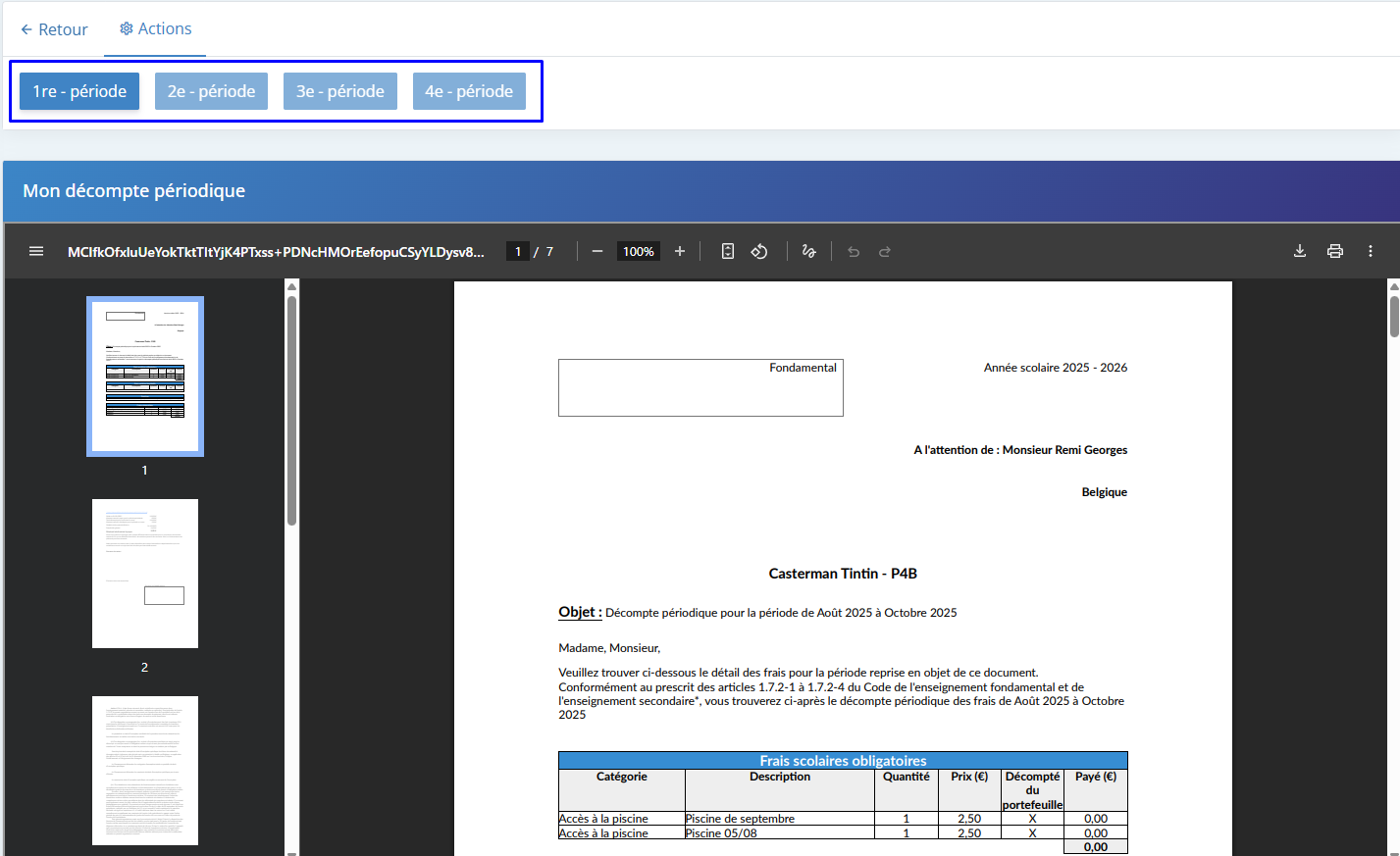Click the page number input field
The height and width of the screenshot is (856, 1400).
(518, 251)
